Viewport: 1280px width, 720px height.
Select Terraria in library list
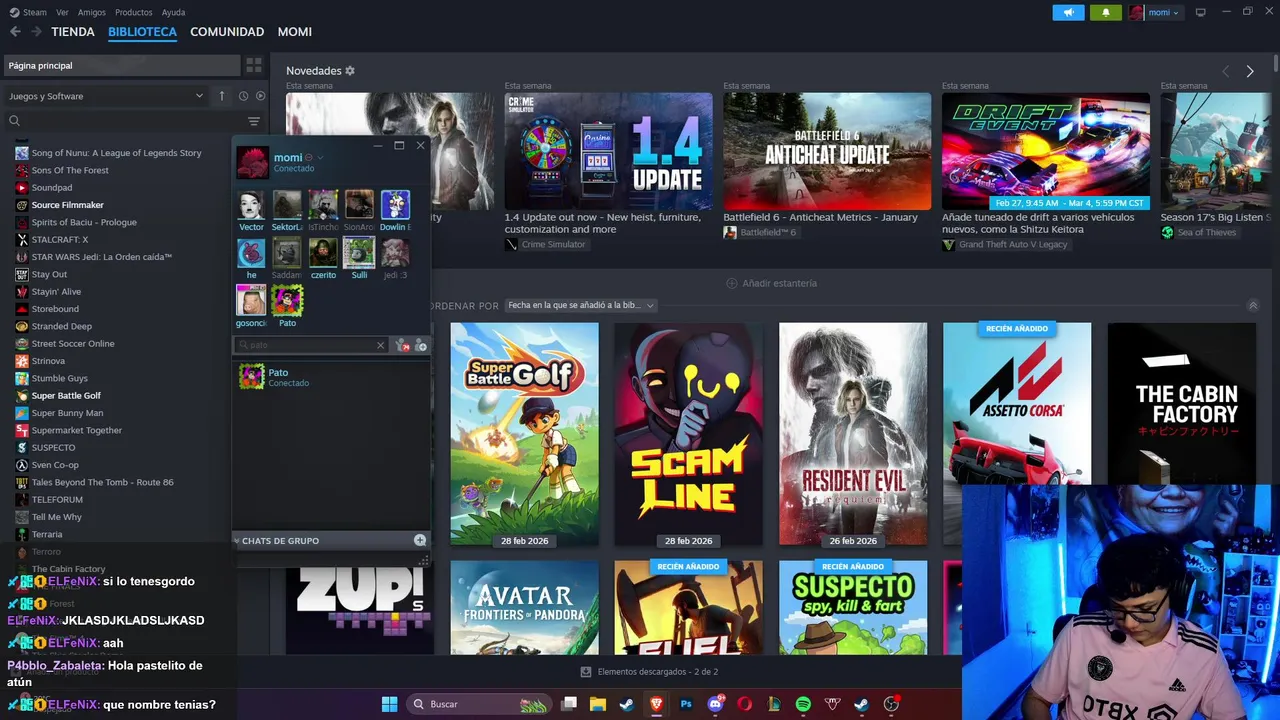click(x=46, y=534)
